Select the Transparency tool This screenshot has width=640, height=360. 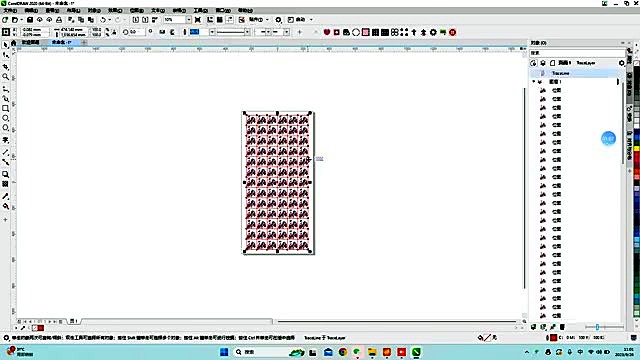pos(5,184)
